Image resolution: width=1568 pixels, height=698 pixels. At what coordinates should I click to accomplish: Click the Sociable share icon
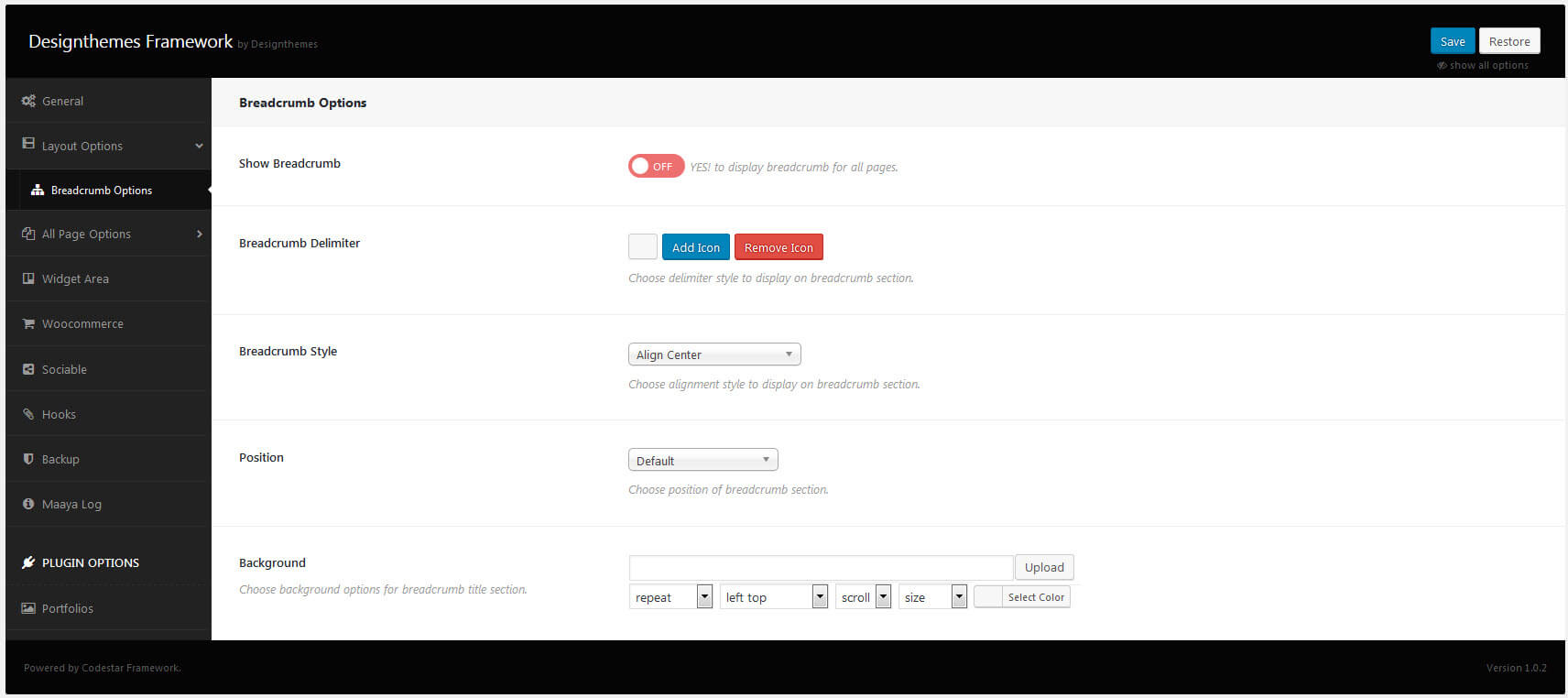28,369
